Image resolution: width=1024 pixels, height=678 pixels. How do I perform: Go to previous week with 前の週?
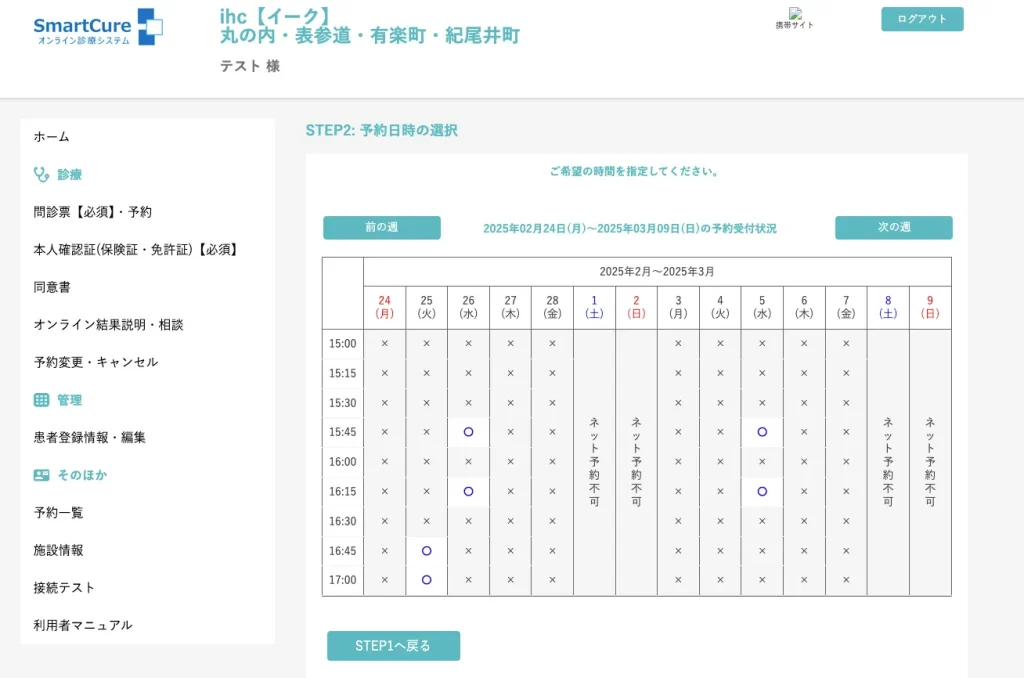click(x=381, y=228)
